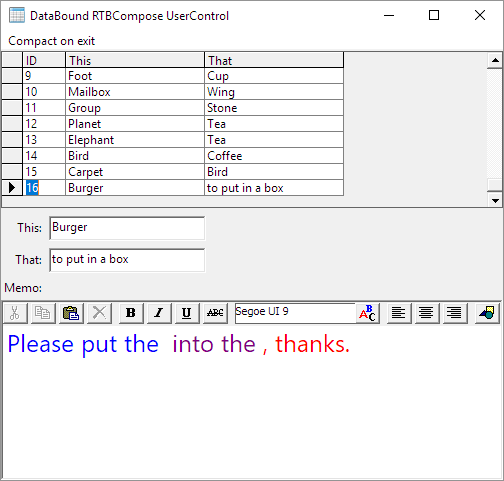Click the ID cell '13'
Image resolution: width=504 pixels, height=481 pixels.
click(44, 140)
